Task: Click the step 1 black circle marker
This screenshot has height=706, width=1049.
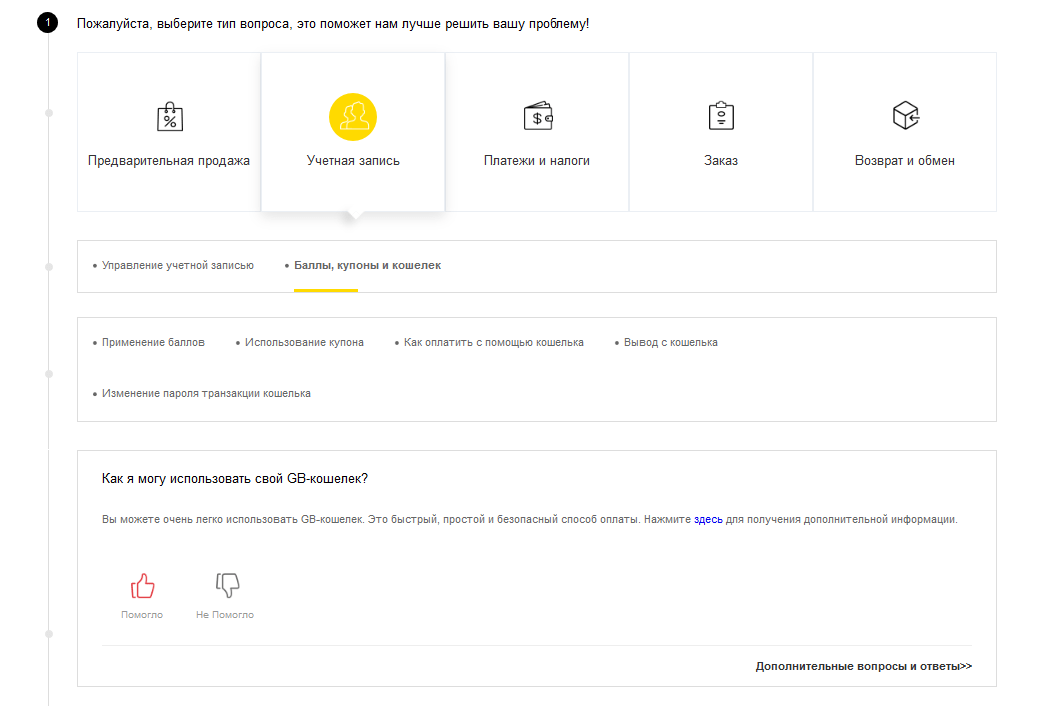Action: click(x=47, y=22)
